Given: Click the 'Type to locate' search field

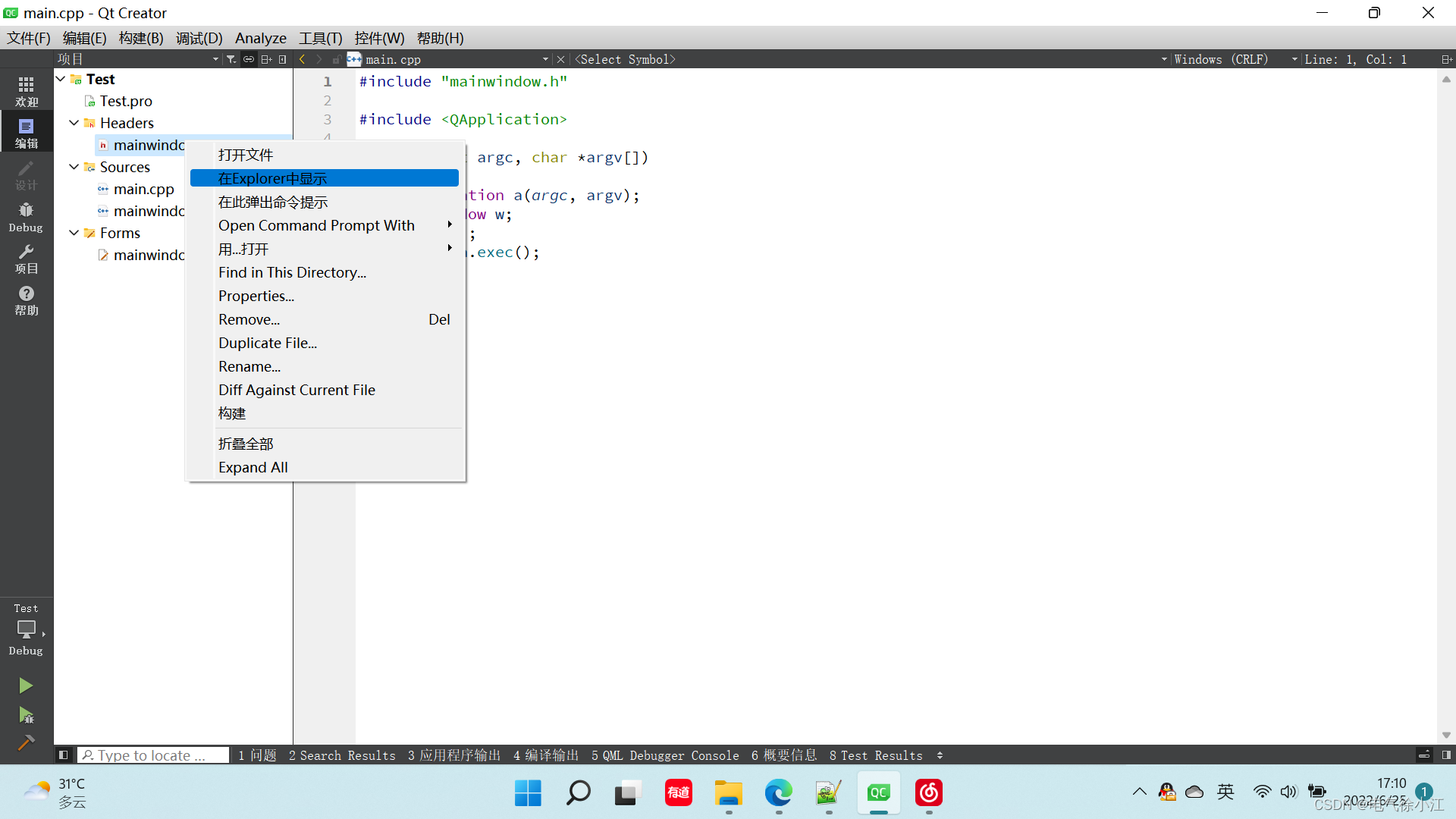Looking at the screenshot, I should (x=154, y=755).
